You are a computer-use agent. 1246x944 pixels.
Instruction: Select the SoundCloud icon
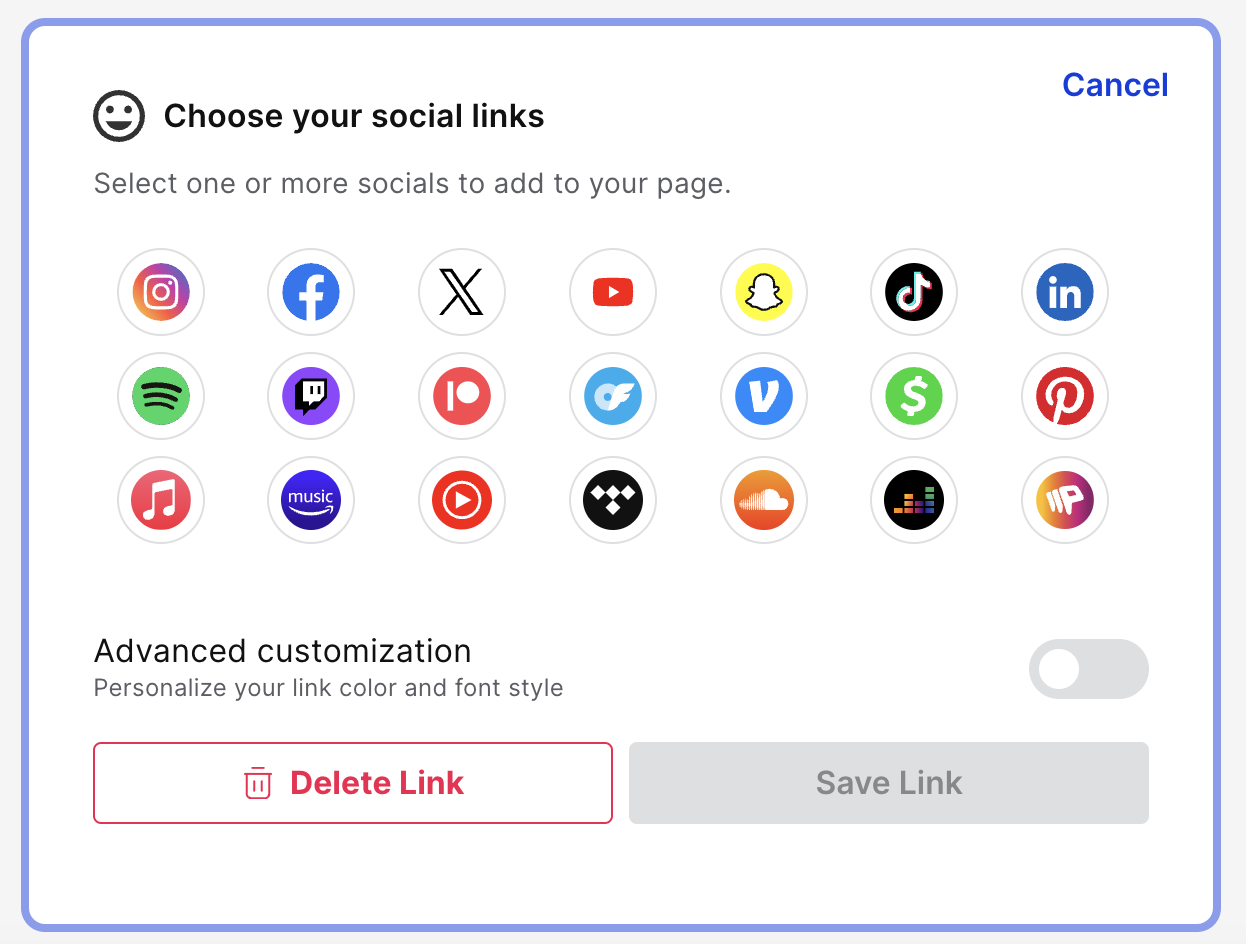764,500
